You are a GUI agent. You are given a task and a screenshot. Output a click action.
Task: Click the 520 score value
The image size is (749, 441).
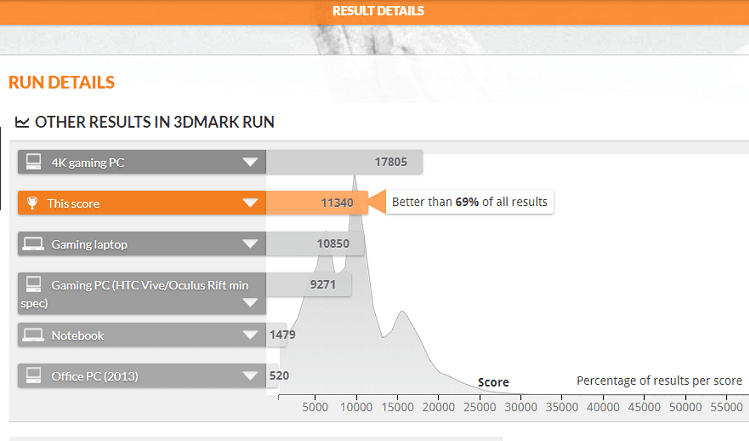tap(279, 376)
